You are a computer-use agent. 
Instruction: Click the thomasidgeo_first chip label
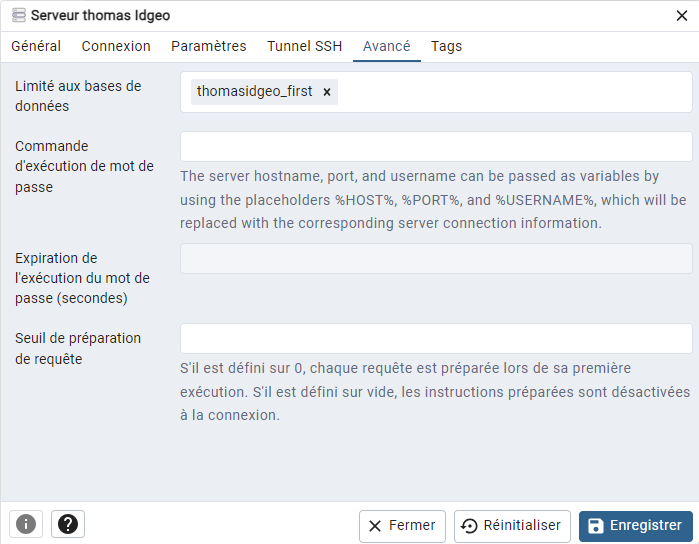pos(254,92)
